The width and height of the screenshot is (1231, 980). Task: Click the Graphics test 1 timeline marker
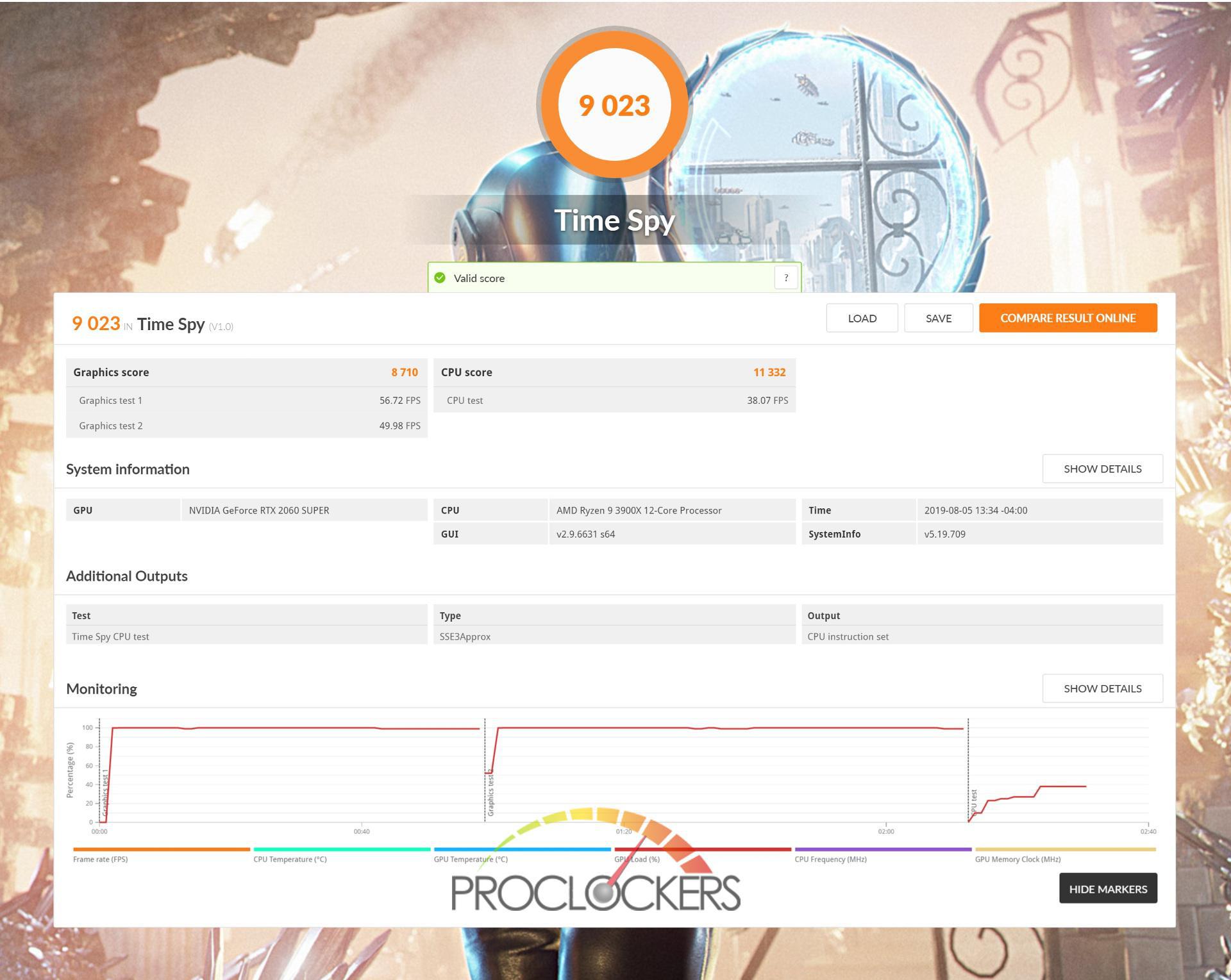tap(105, 794)
